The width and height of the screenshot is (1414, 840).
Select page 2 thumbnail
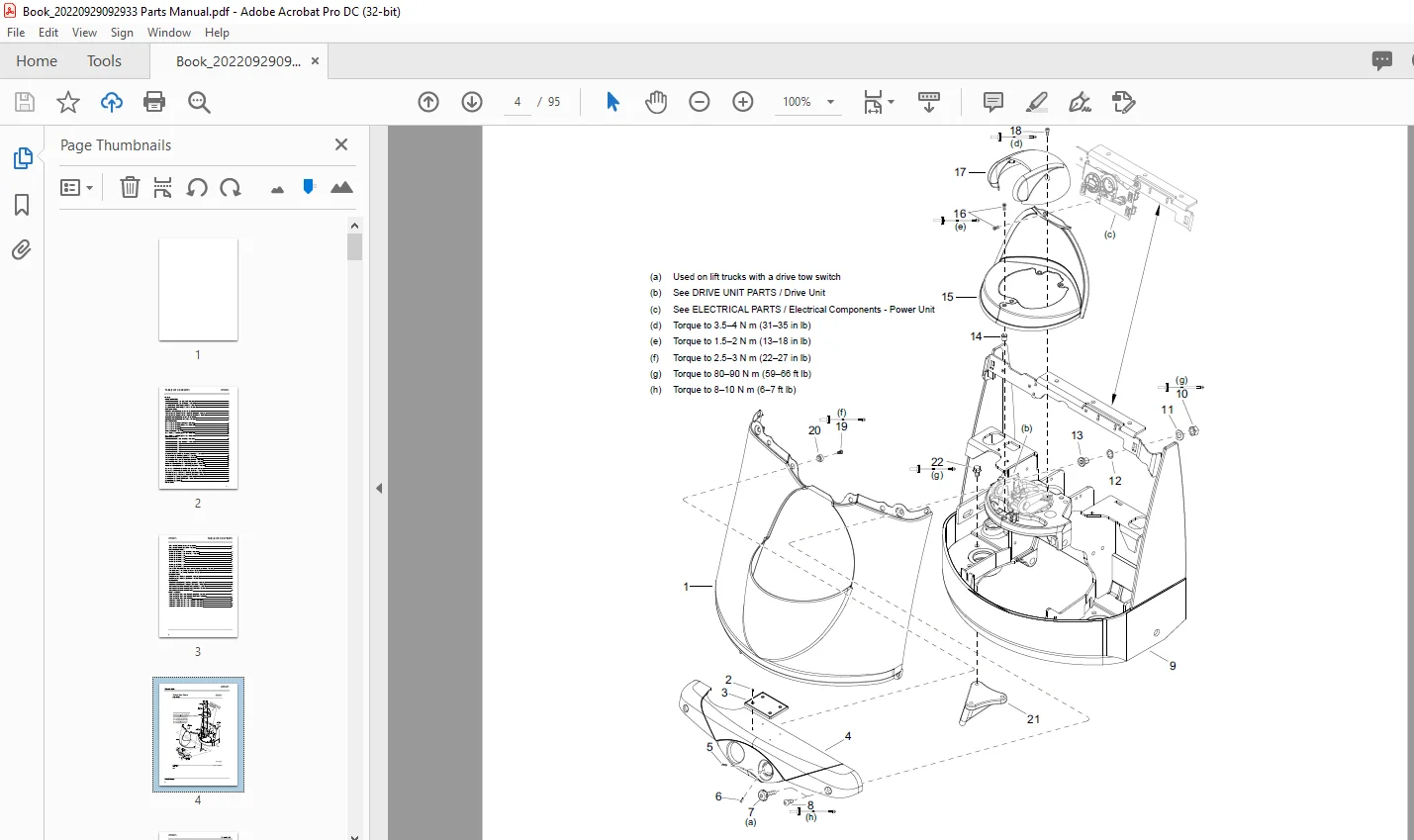click(198, 437)
